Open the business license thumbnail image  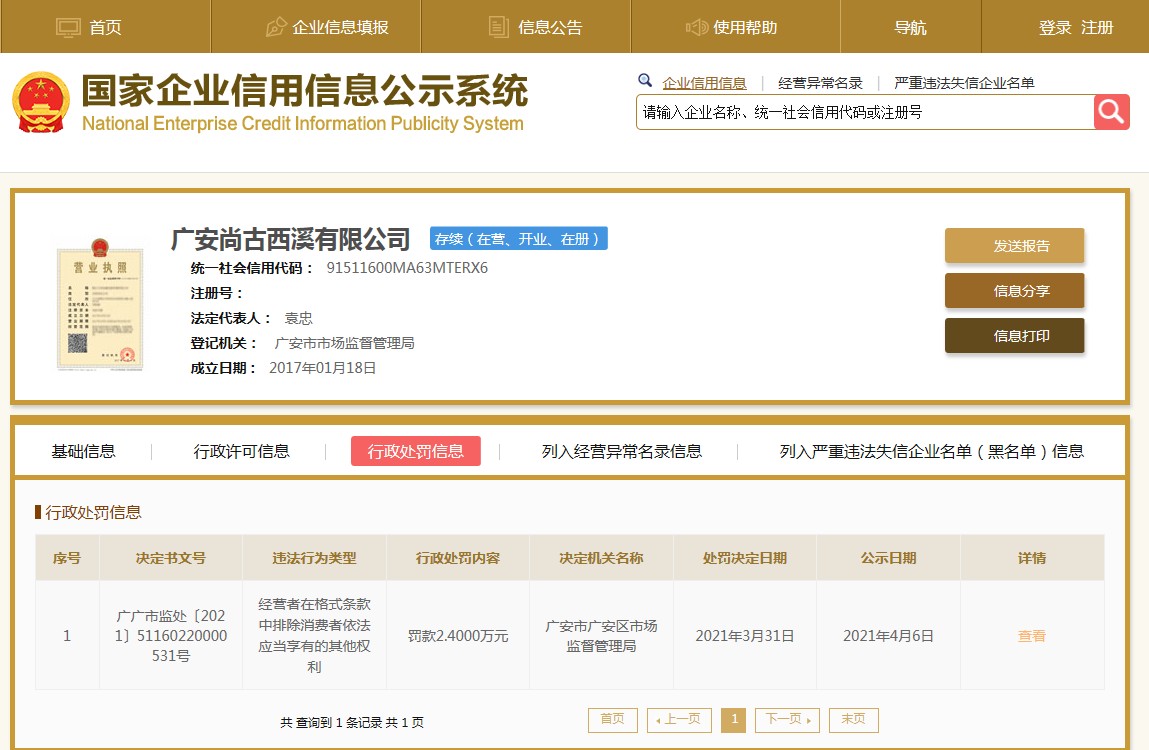click(99, 304)
